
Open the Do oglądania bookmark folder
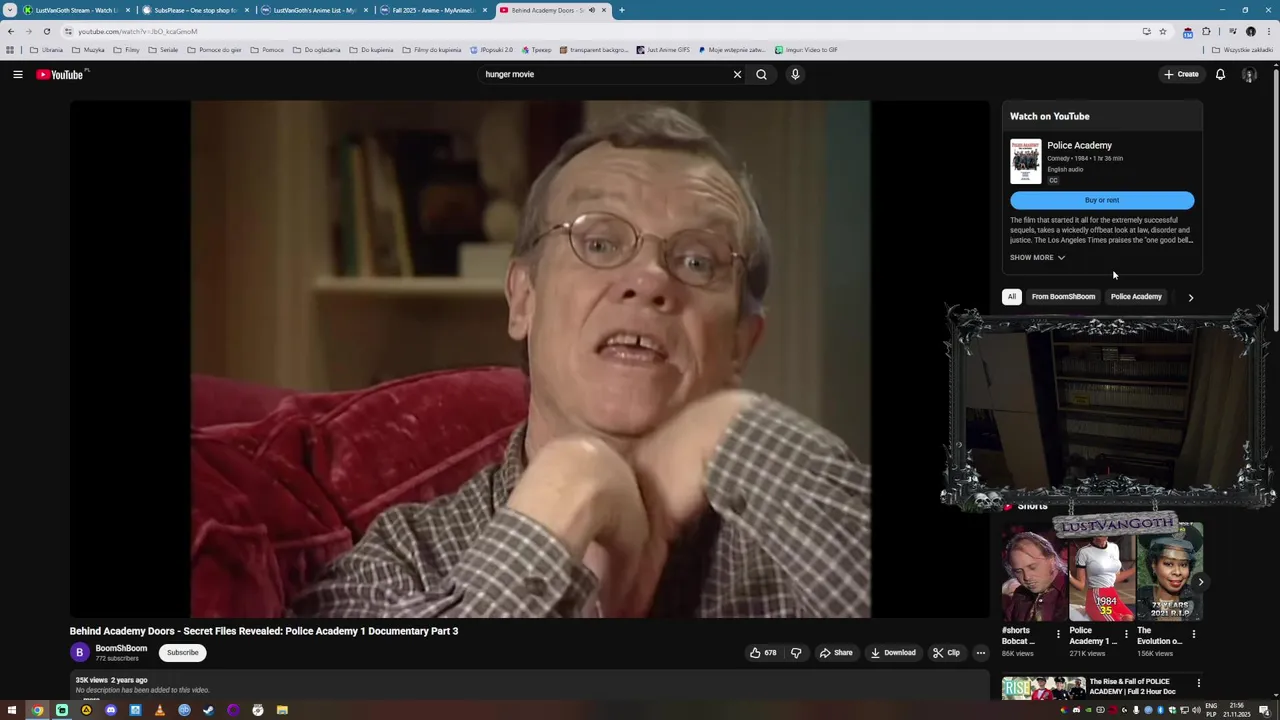point(316,49)
